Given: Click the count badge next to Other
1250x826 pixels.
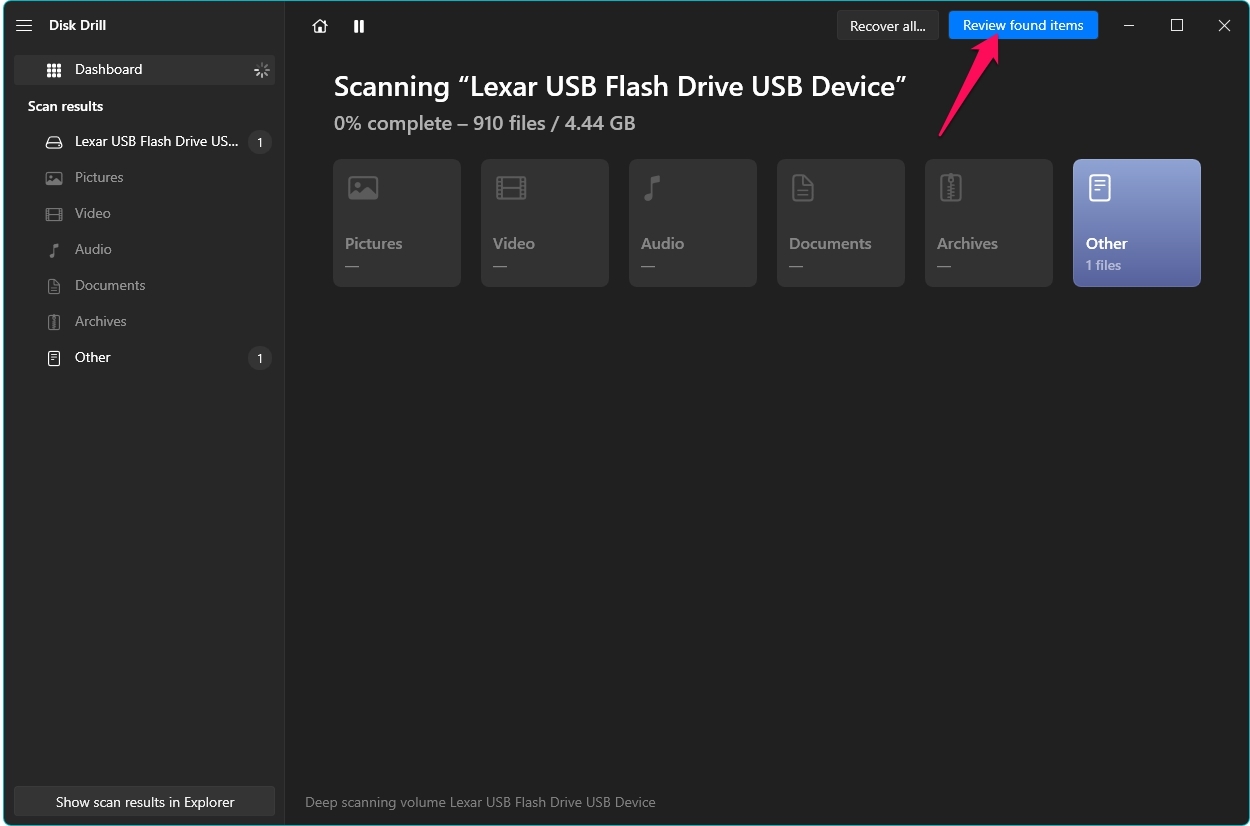Looking at the screenshot, I should [260, 358].
